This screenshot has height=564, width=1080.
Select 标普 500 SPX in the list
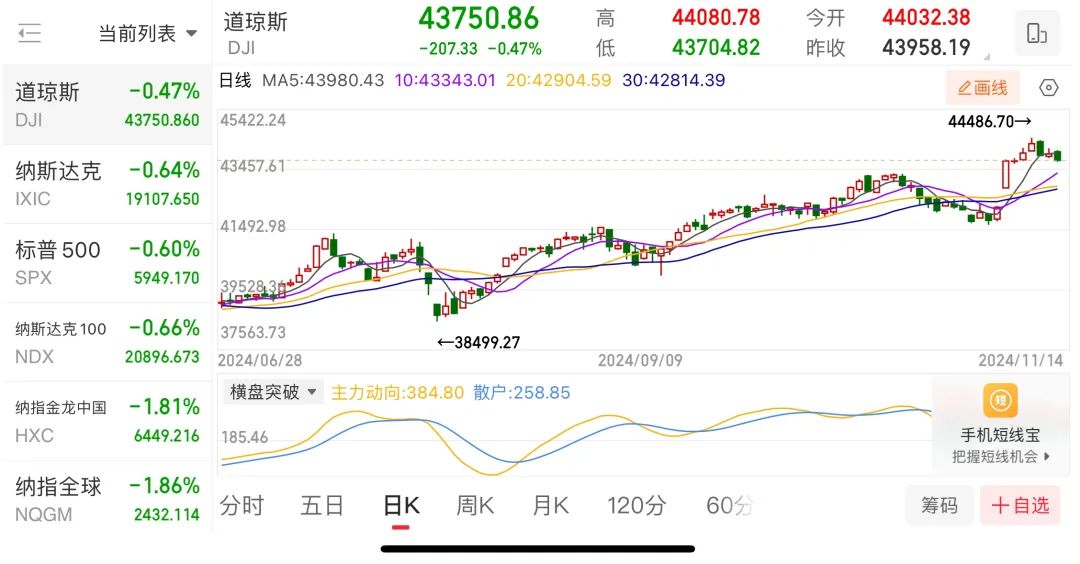click(x=107, y=263)
